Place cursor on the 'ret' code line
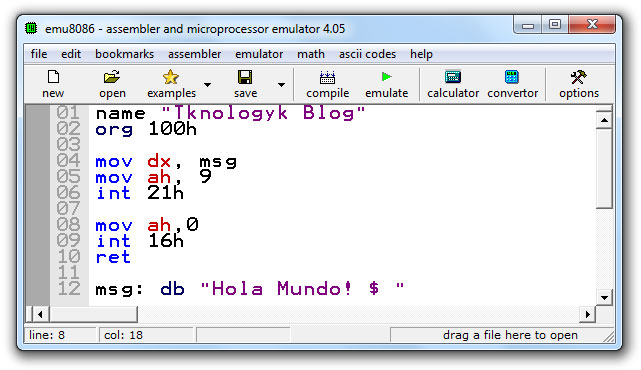The width and height of the screenshot is (641, 370). (113, 257)
